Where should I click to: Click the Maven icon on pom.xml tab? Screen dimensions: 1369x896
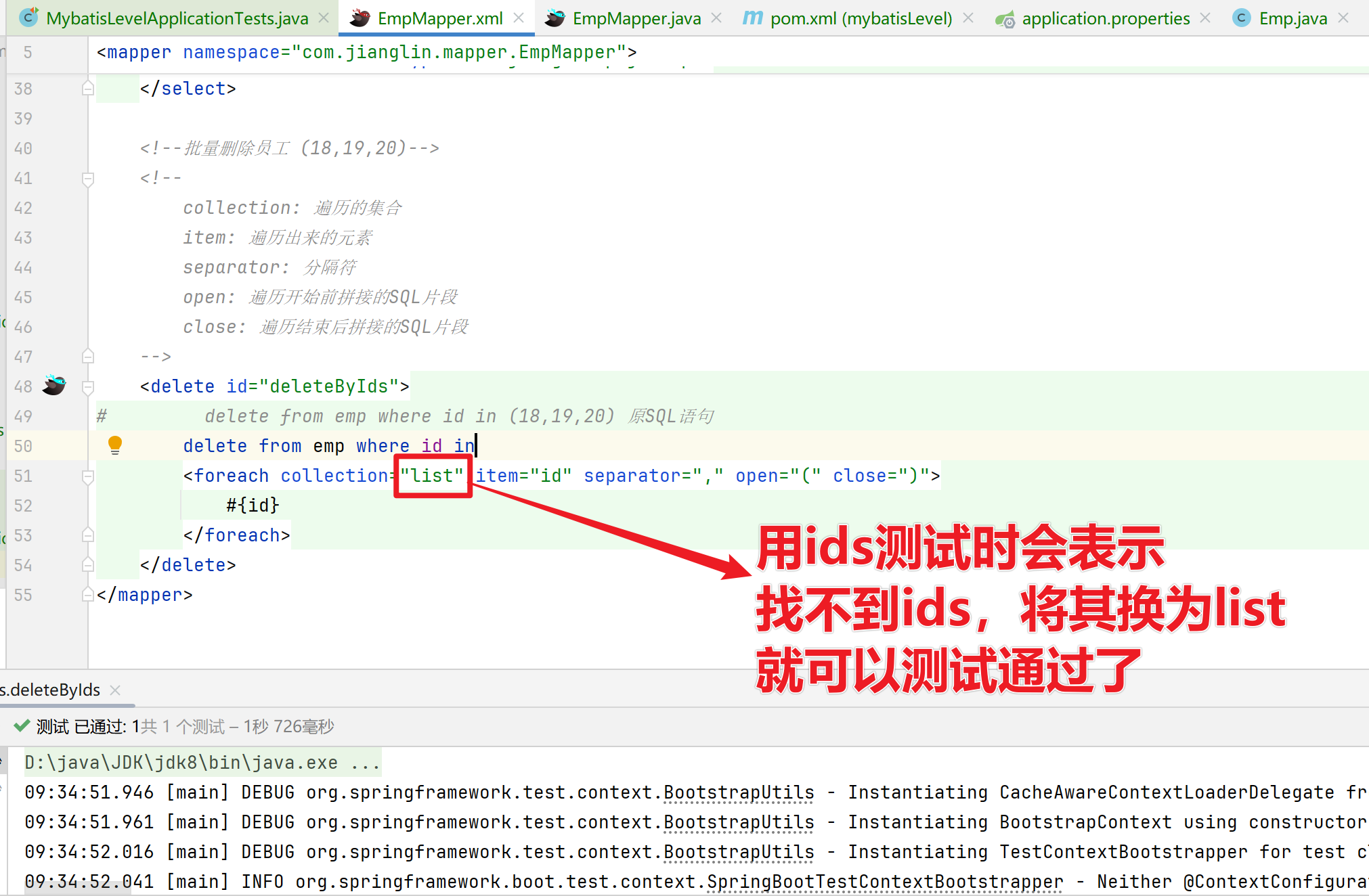click(x=752, y=18)
